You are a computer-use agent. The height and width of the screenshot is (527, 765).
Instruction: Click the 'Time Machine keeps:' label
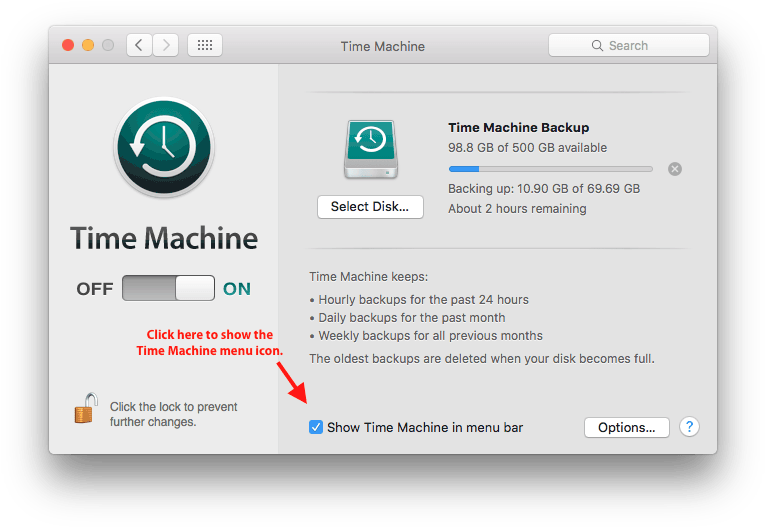point(368,277)
